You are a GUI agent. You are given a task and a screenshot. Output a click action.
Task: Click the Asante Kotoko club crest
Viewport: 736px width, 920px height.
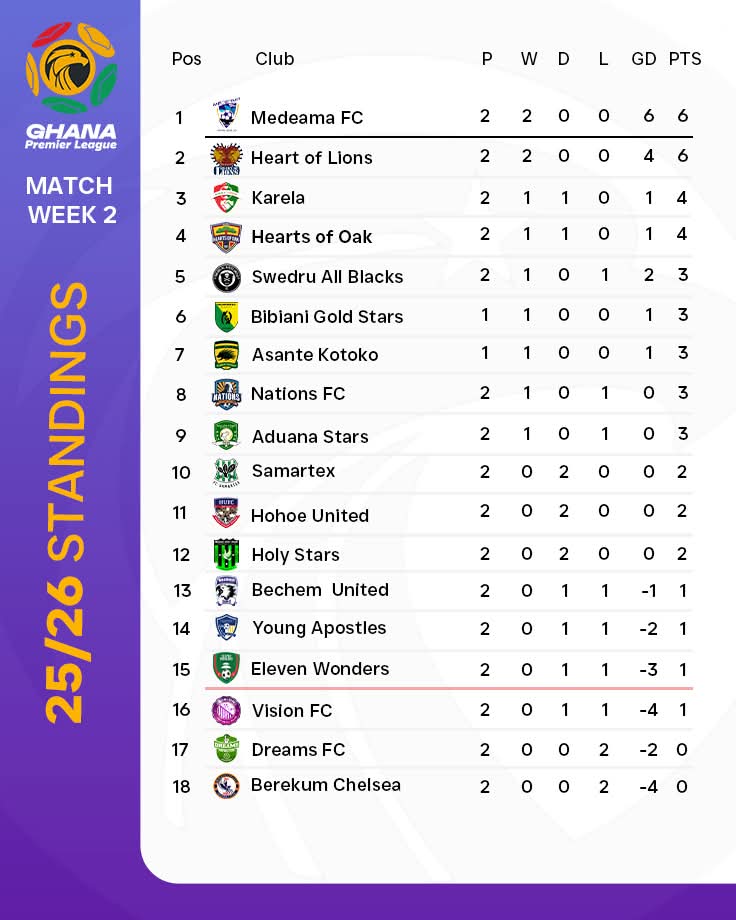226,355
